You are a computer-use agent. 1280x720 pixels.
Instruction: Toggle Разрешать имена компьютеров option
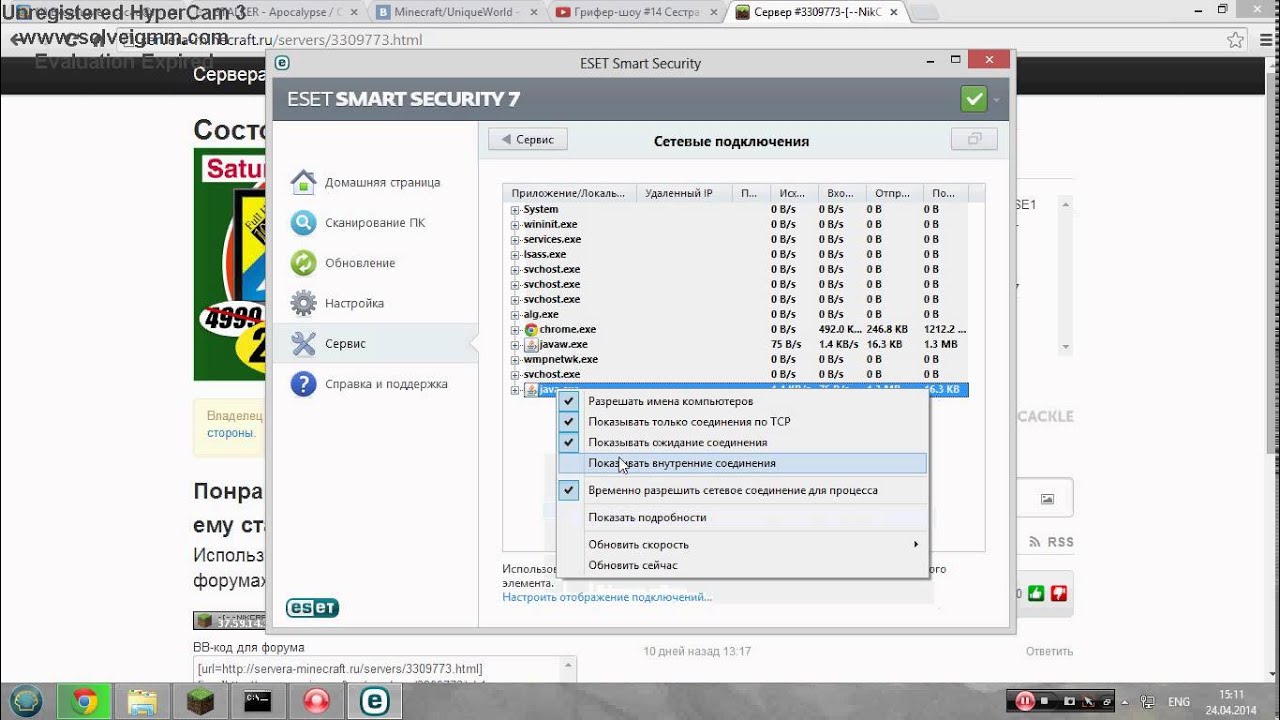[741, 401]
